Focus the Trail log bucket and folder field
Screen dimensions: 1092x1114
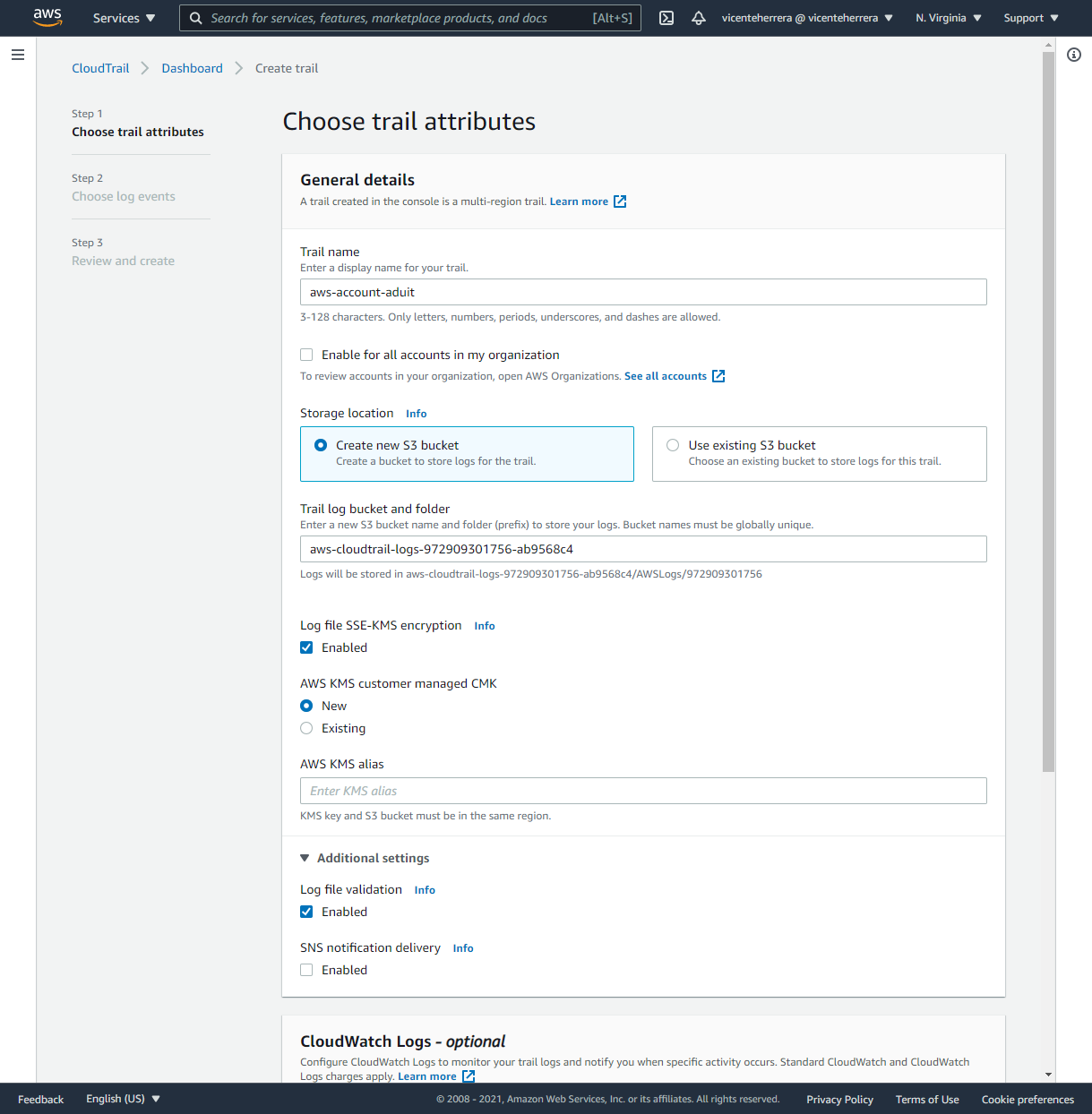(x=643, y=549)
